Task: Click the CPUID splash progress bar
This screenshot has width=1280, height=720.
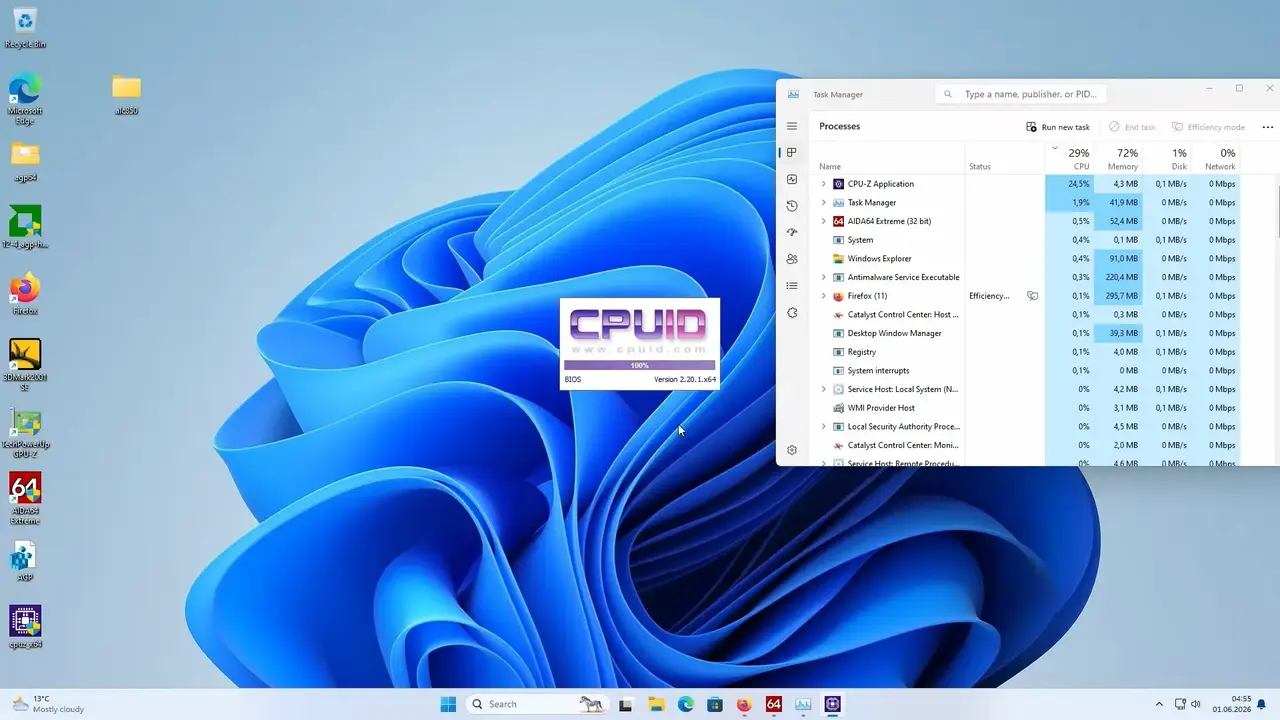Action: click(639, 366)
